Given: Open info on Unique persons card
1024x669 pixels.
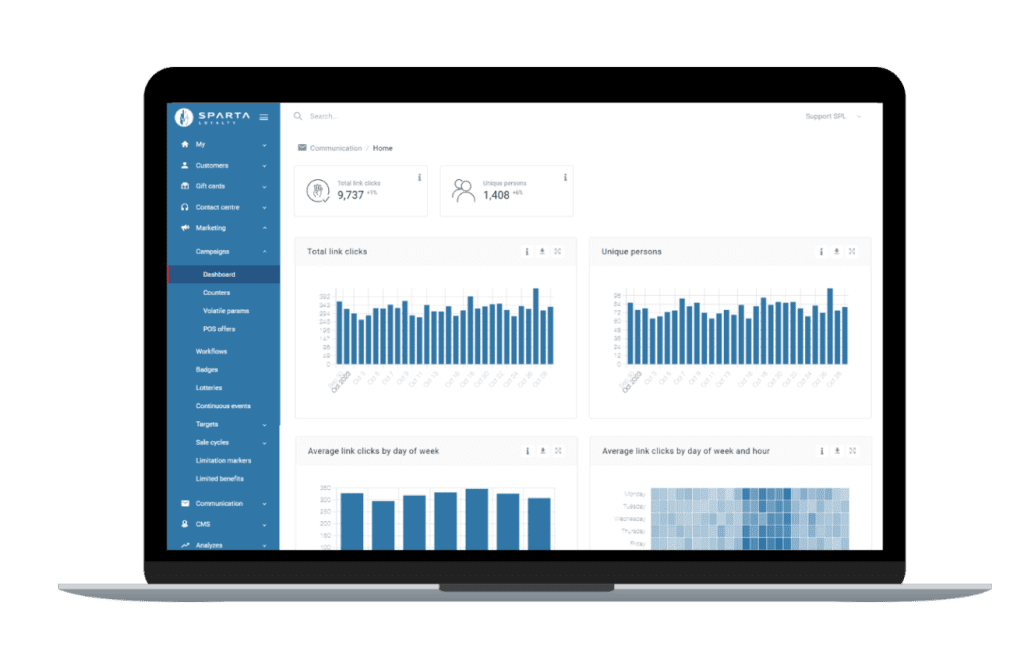Looking at the screenshot, I should click(x=565, y=178).
